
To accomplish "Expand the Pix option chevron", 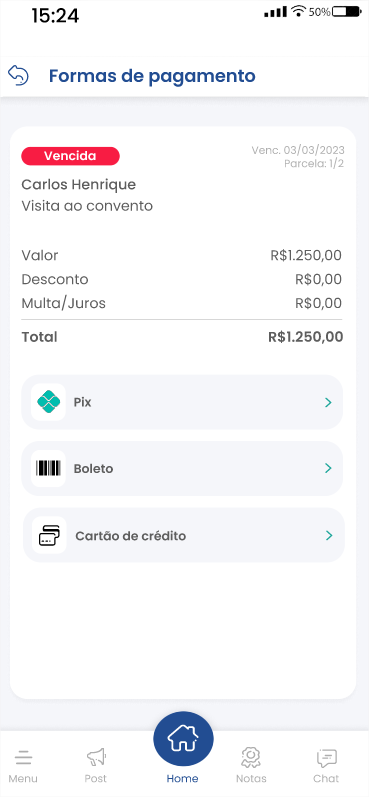I will click(x=328, y=403).
